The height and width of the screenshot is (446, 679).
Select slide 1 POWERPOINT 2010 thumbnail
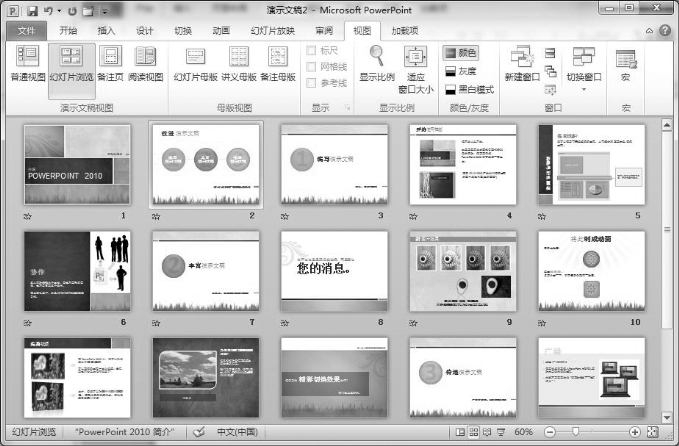pyautogui.click(x=77, y=165)
